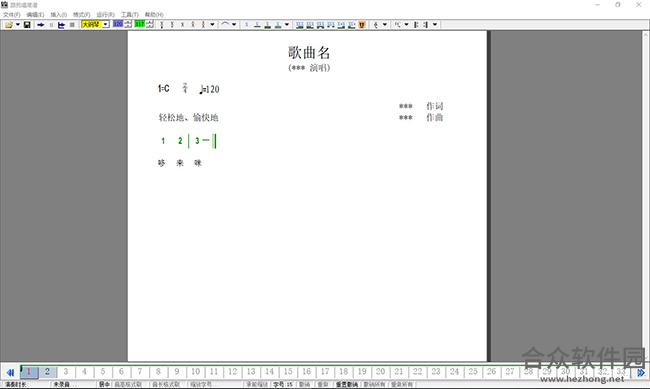
Task: Select the fourth note icon with top dot
Action: point(193,25)
